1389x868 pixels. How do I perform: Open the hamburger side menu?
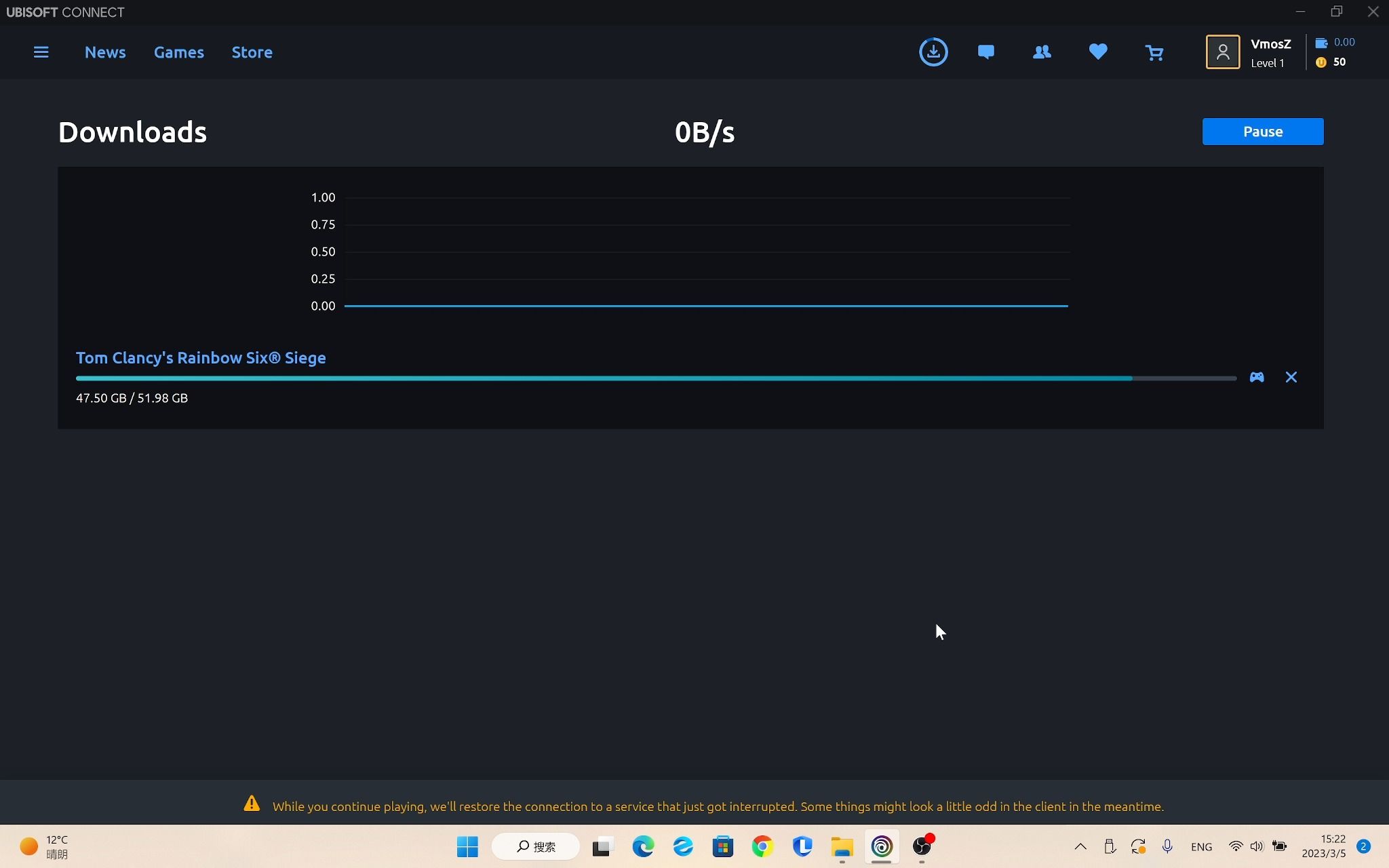pyautogui.click(x=41, y=52)
